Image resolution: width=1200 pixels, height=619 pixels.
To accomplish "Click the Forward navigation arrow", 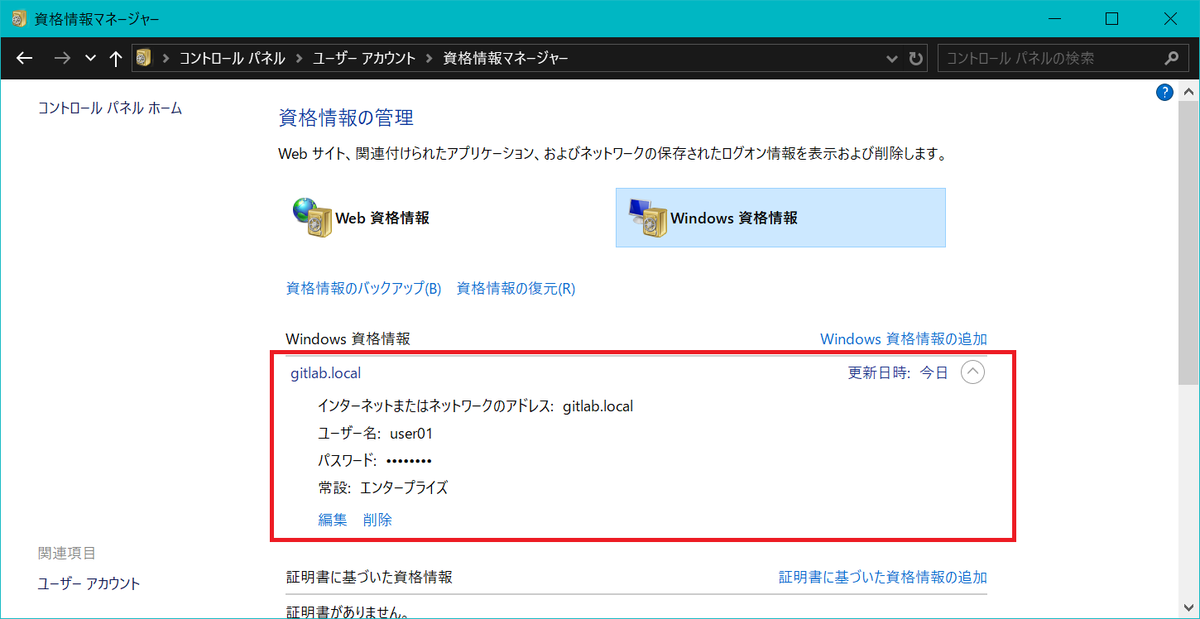I will click(62, 58).
